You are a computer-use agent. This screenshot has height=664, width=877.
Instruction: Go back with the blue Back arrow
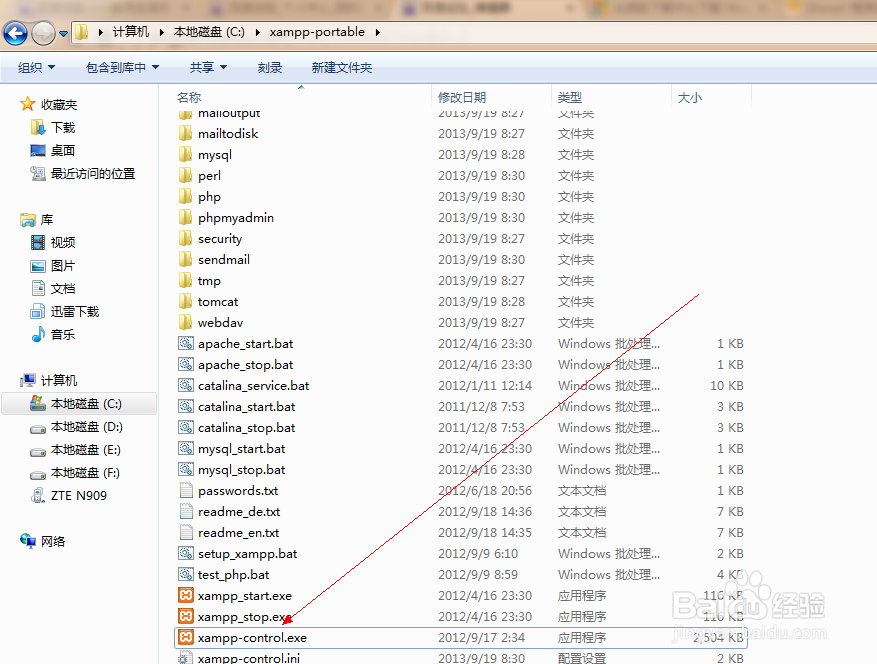click(x=16, y=34)
